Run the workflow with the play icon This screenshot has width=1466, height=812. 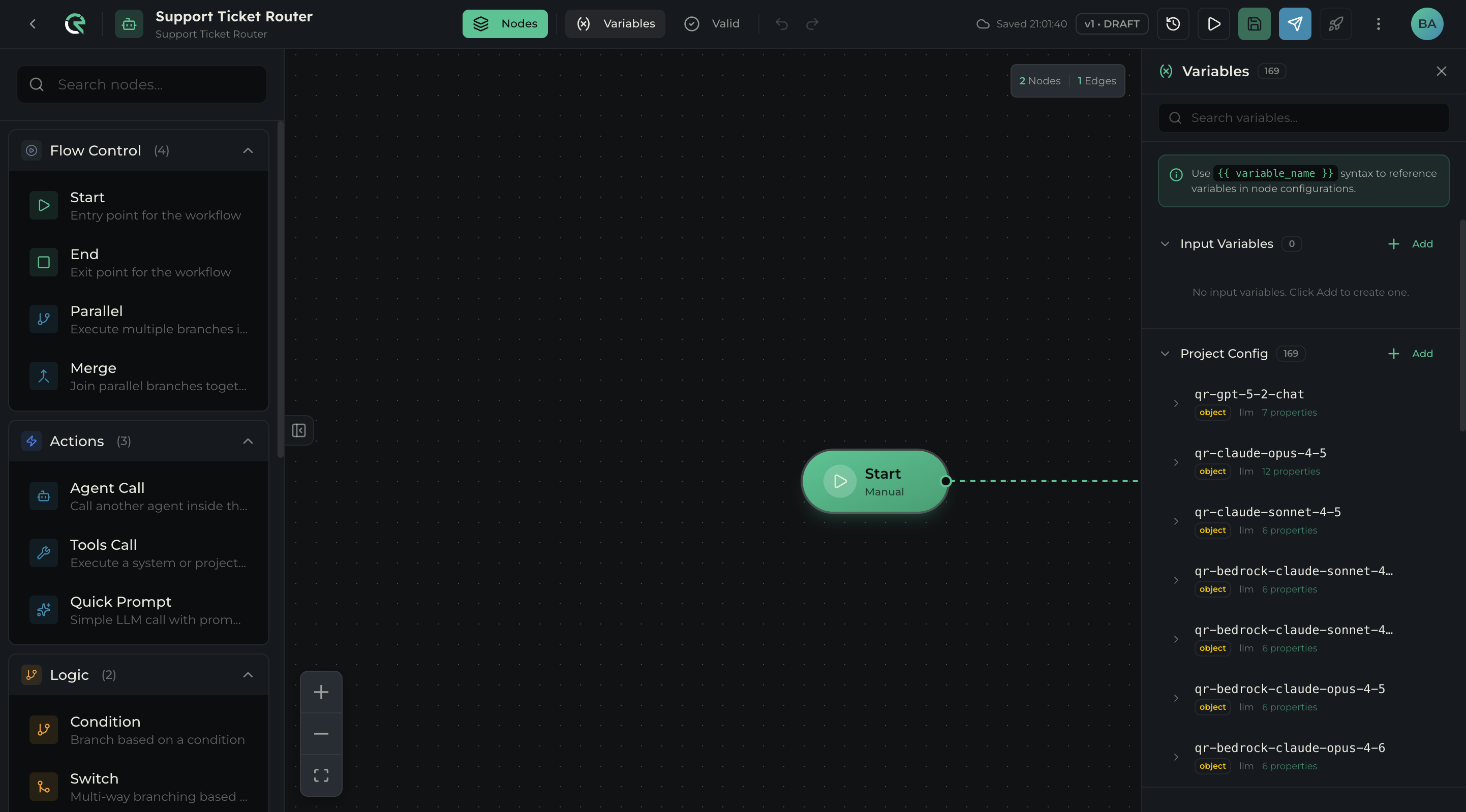1213,24
